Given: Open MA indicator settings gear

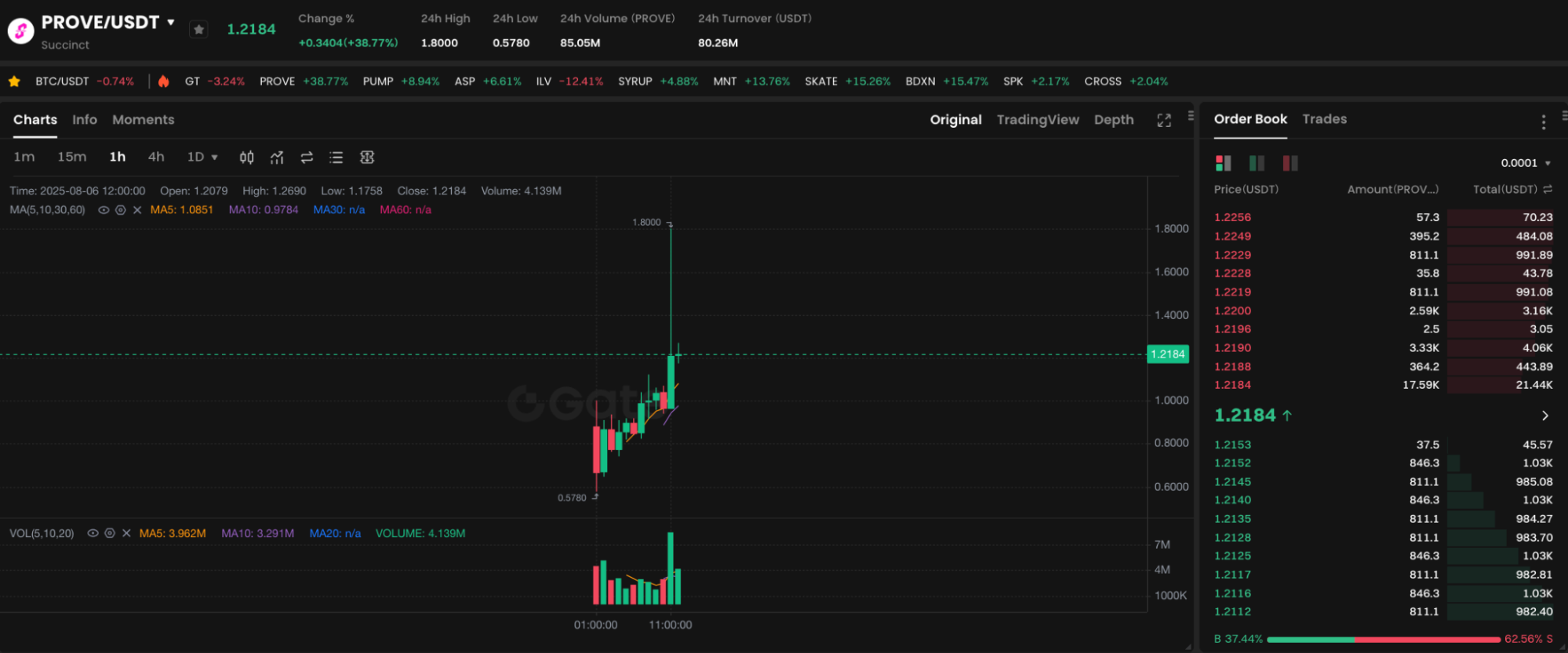Looking at the screenshot, I should tap(121, 210).
